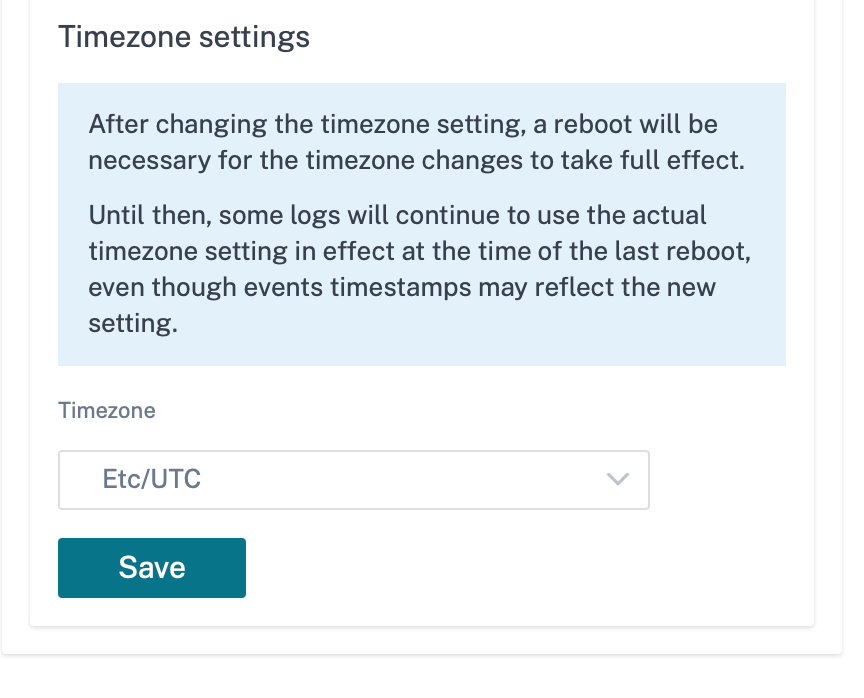
Task: Click the paragraph starting Until then
Action: pyautogui.click(x=419, y=269)
